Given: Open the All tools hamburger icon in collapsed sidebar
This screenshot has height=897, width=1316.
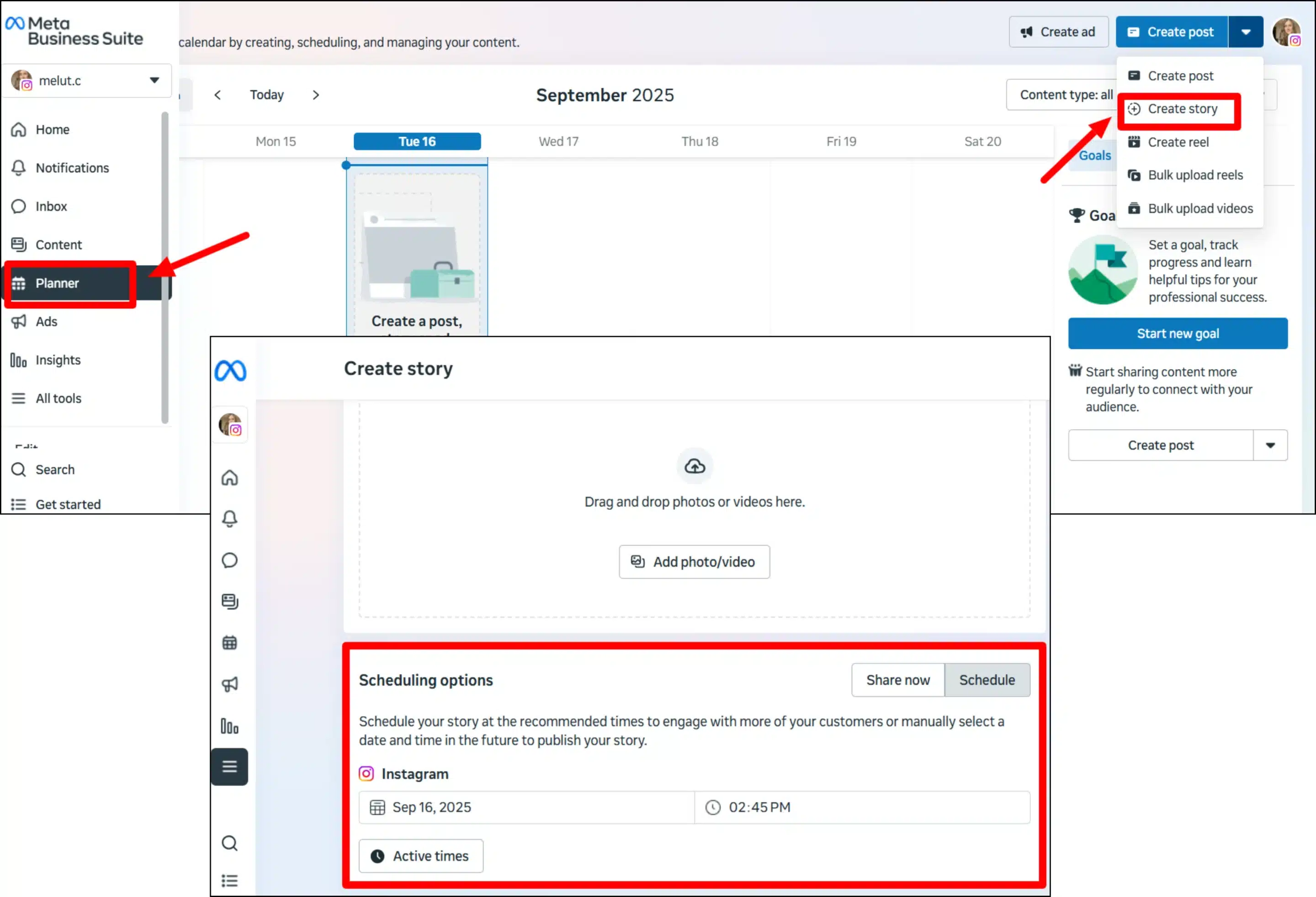Looking at the screenshot, I should tap(229, 767).
